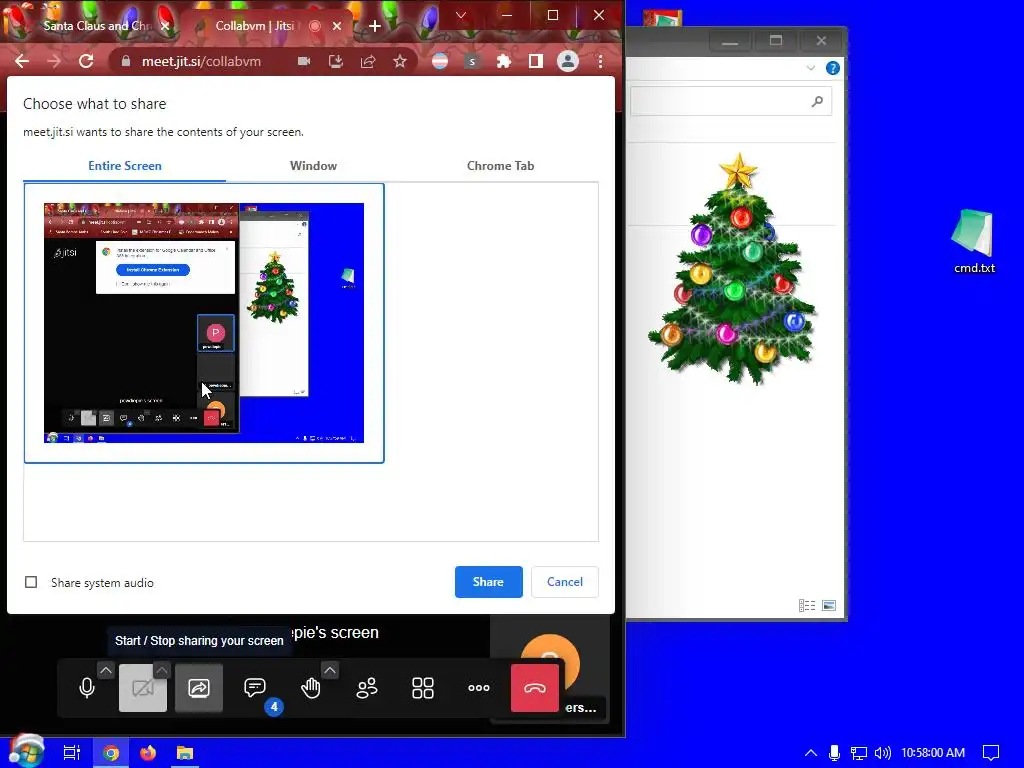Image resolution: width=1024 pixels, height=768 pixels.
Task: Select the entire screen preview thumbnail
Action: tap(204, 323)
